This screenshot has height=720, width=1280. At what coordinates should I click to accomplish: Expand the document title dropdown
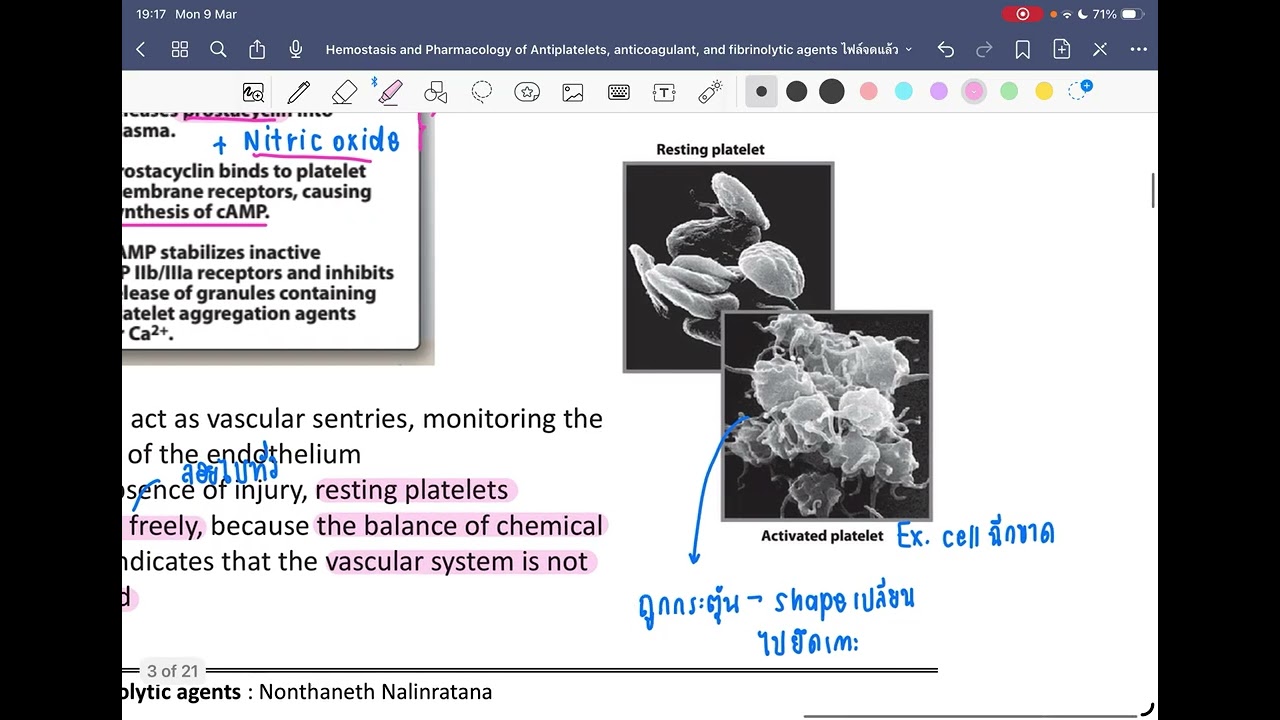tap(908, 49)
